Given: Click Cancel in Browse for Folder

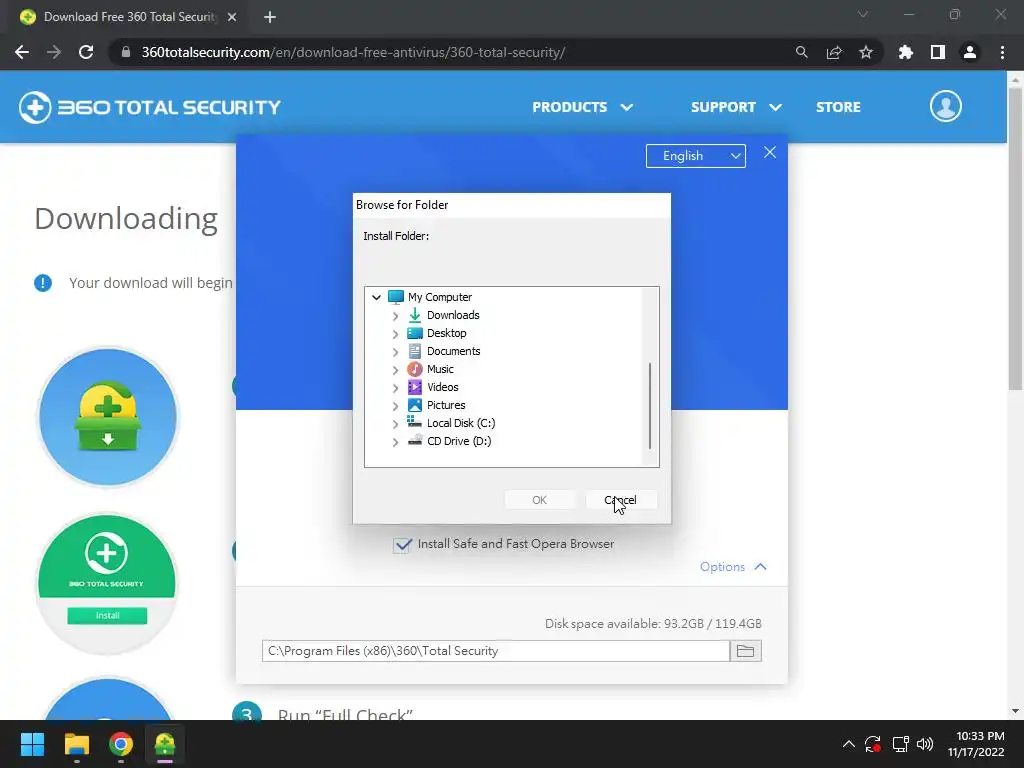Looking at the screenshot, I should click(x=620, y=500).
